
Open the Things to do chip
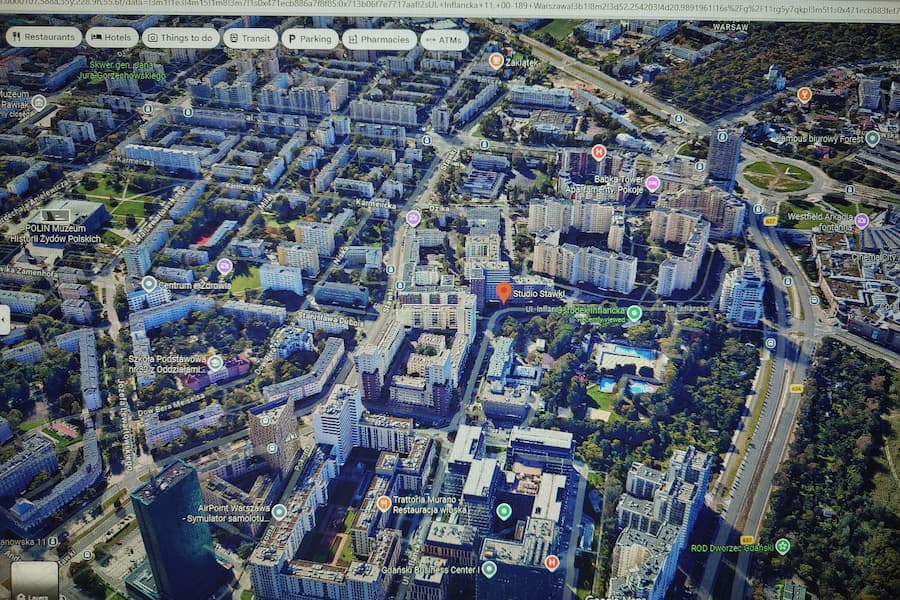click(180, 38)
